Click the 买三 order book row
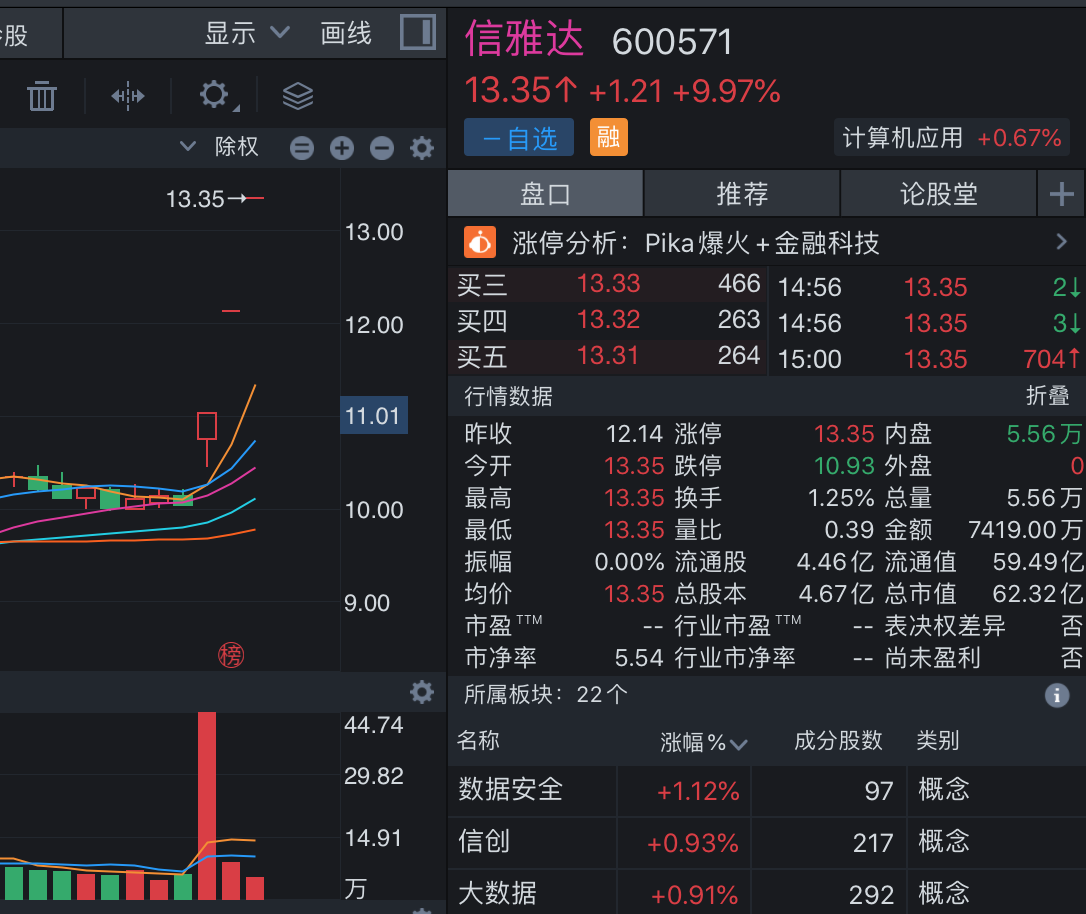Image resolution: width=1086 pixels, height=914 pixels. coord(607,284)
